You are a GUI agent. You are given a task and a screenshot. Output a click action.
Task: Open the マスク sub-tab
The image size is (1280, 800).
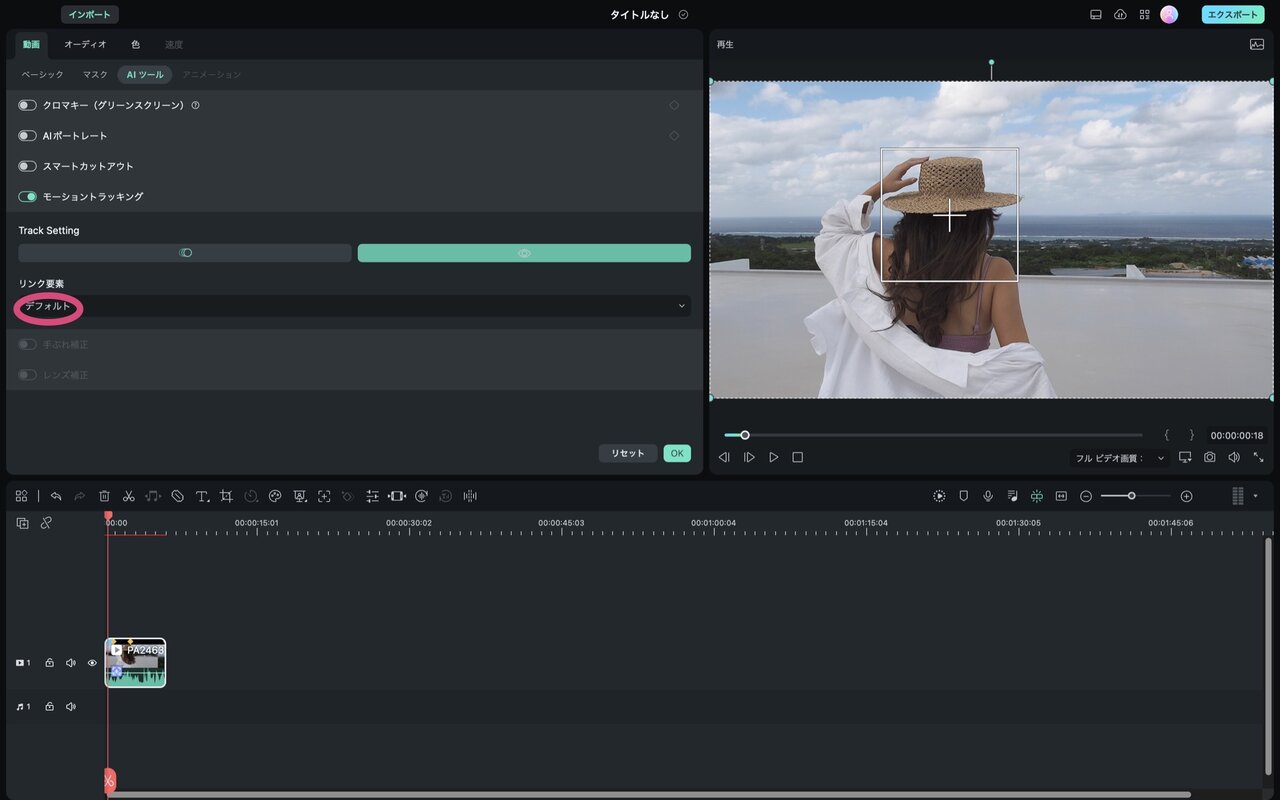[95, 75]
